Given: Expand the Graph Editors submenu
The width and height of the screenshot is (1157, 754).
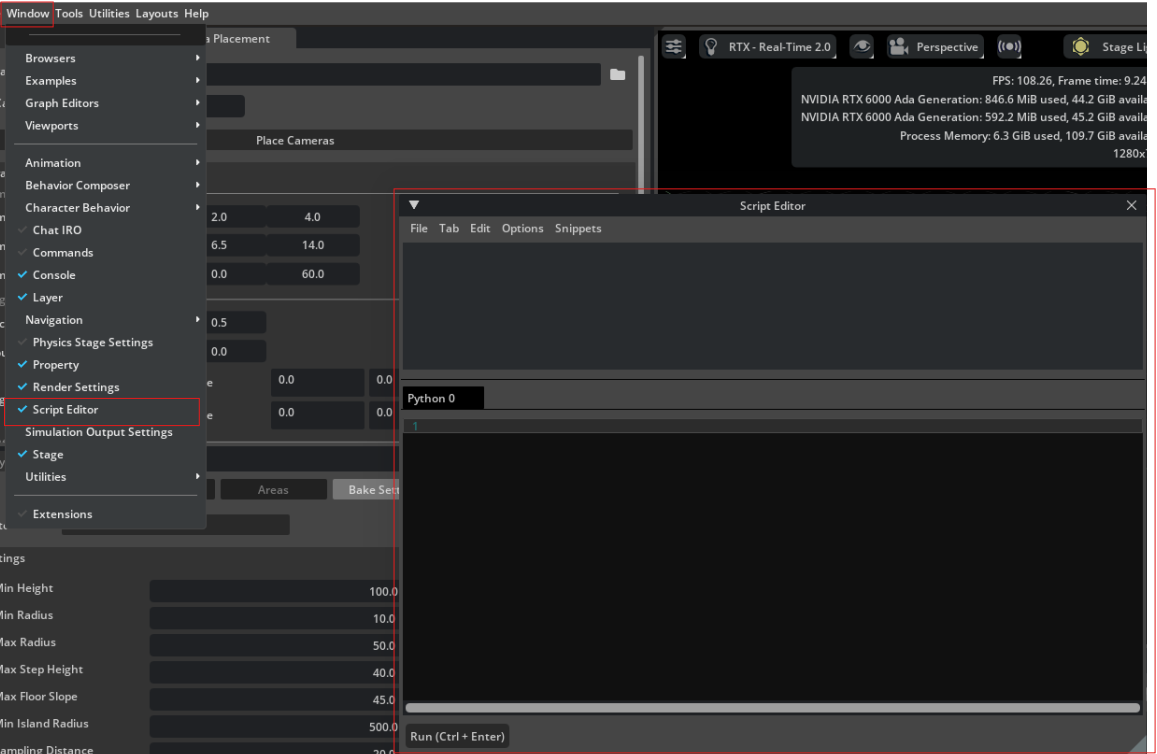Looking at the screenshot, I should pos(63,103).
